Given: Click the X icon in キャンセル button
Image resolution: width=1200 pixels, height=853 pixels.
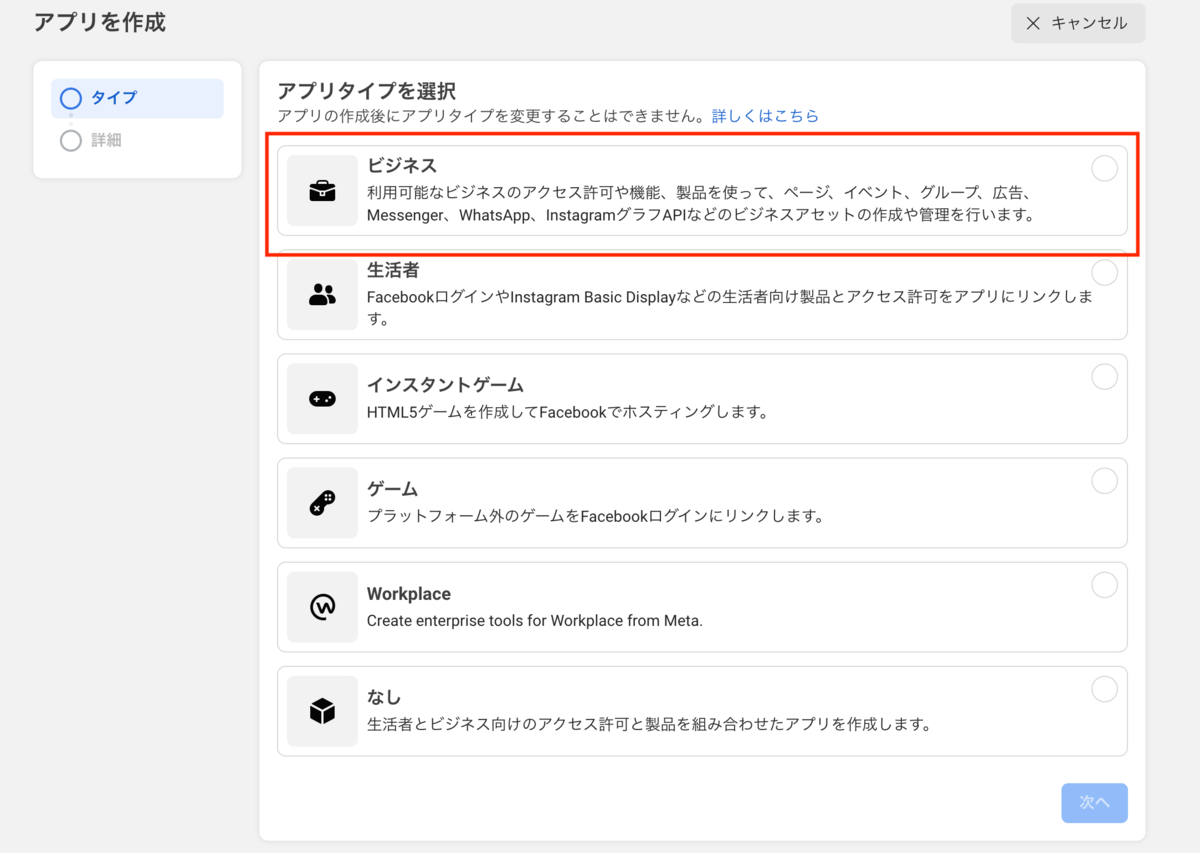Looking at the screenshot, I should (1034, 23).
